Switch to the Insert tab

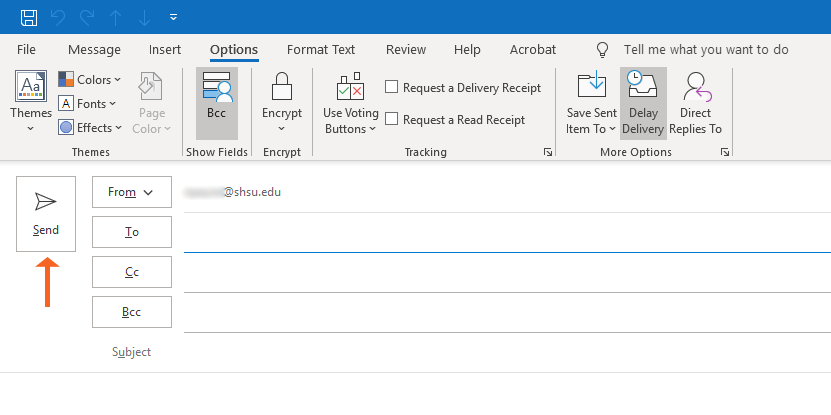[x=165, y=50]
